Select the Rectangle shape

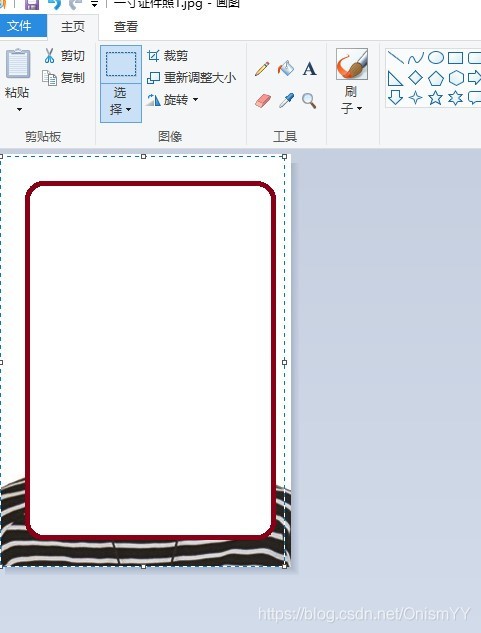pos(456,58)
